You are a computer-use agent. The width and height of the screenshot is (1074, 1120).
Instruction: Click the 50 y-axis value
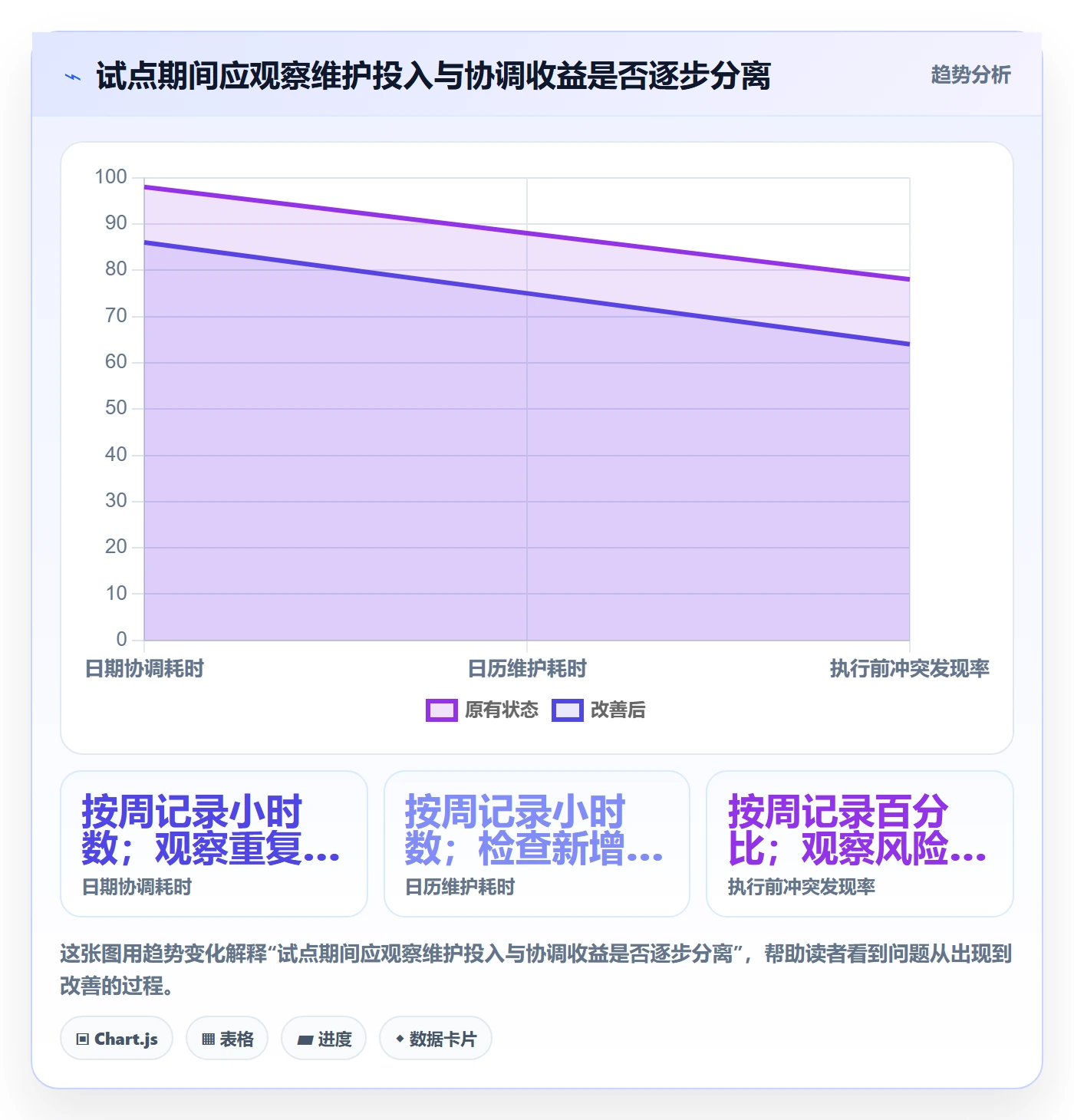pyautogui.click(x=116, y=408)
